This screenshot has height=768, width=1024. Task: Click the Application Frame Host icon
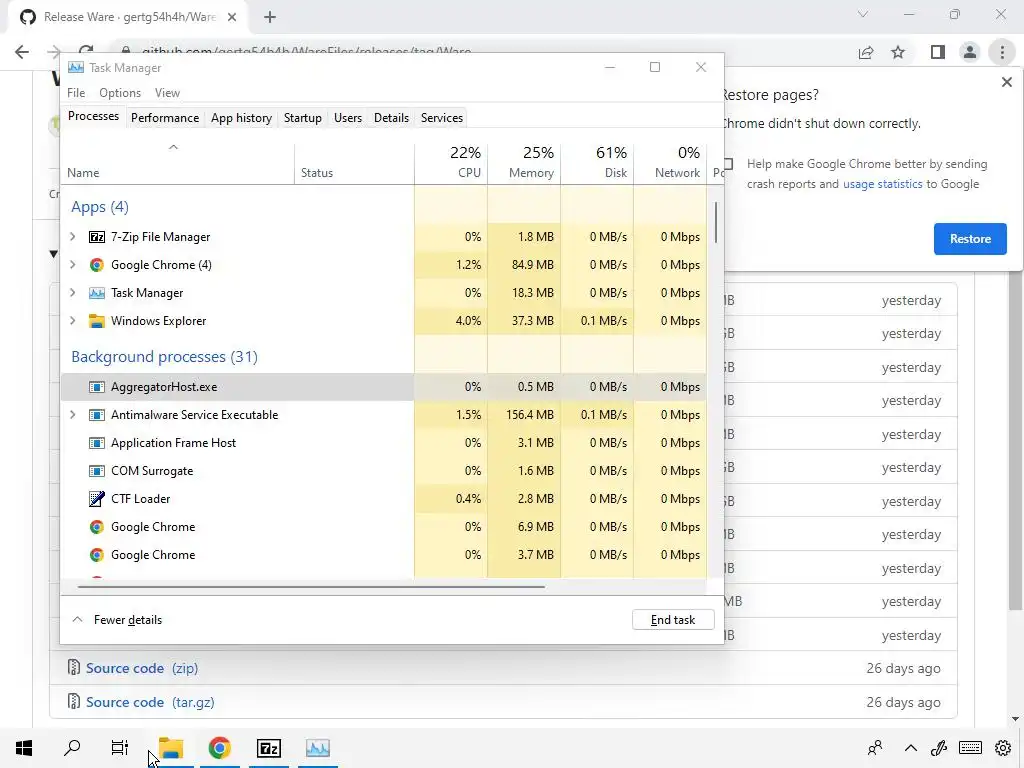pyautogui.click(x=97, y=443)
